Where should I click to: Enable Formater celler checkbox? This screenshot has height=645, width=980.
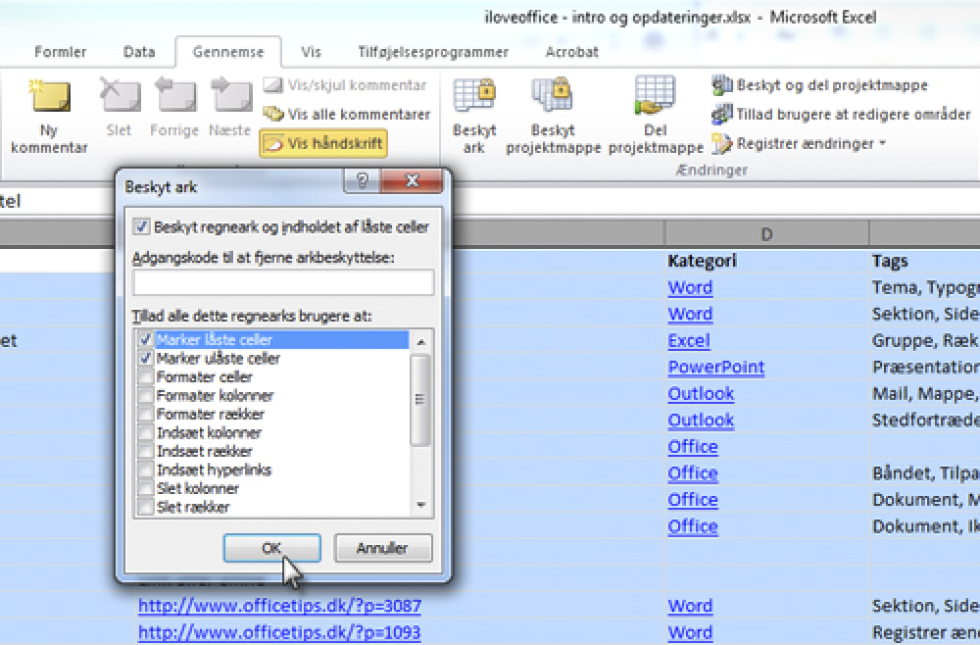(146, 377)
